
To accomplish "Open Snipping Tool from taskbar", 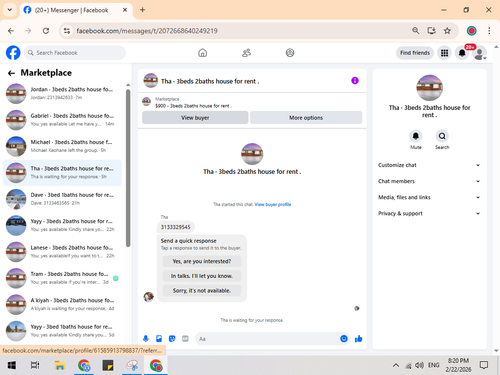I will point(132,365).
